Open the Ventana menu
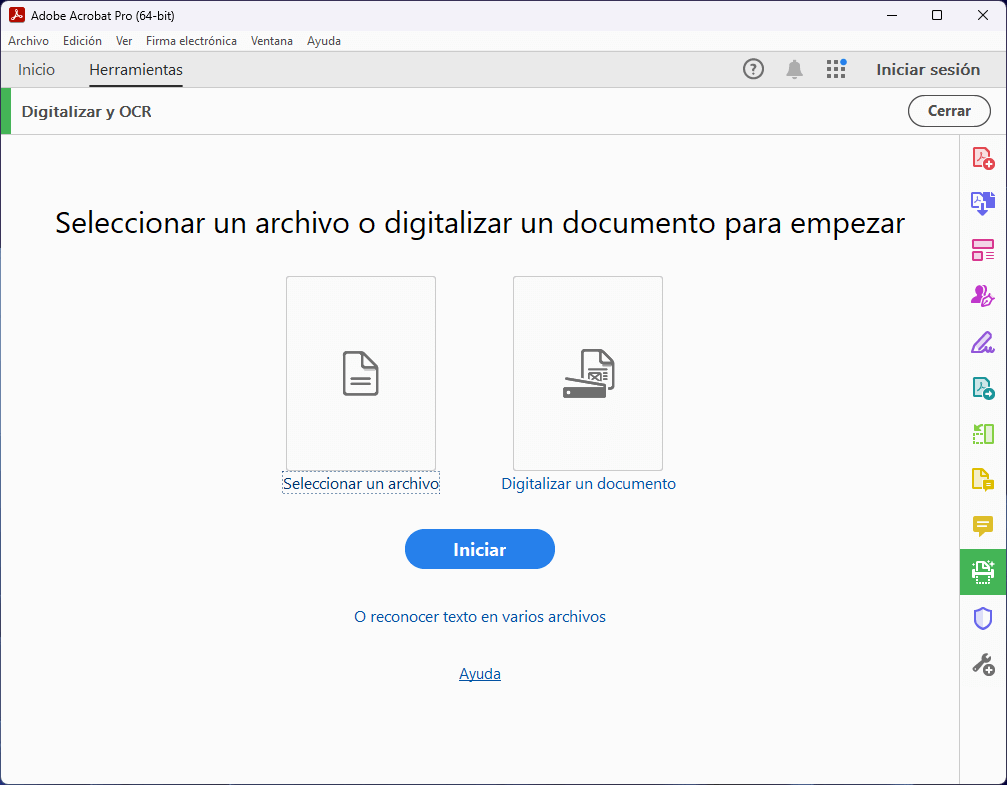This screenshot has height=785, width=1007. click(272, 40)
